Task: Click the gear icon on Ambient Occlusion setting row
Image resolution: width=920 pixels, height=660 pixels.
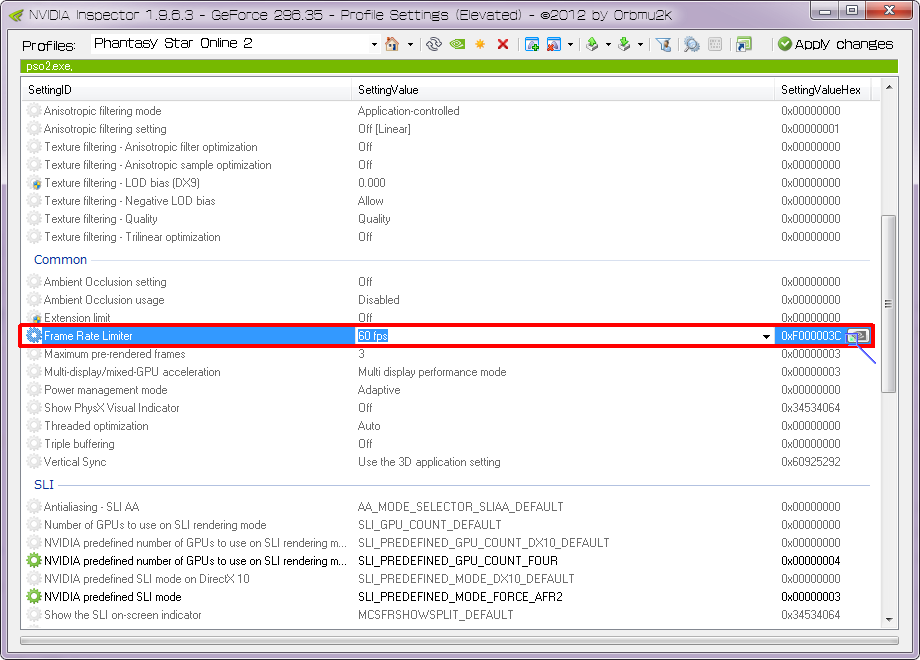Action: [x=34, y=282]
